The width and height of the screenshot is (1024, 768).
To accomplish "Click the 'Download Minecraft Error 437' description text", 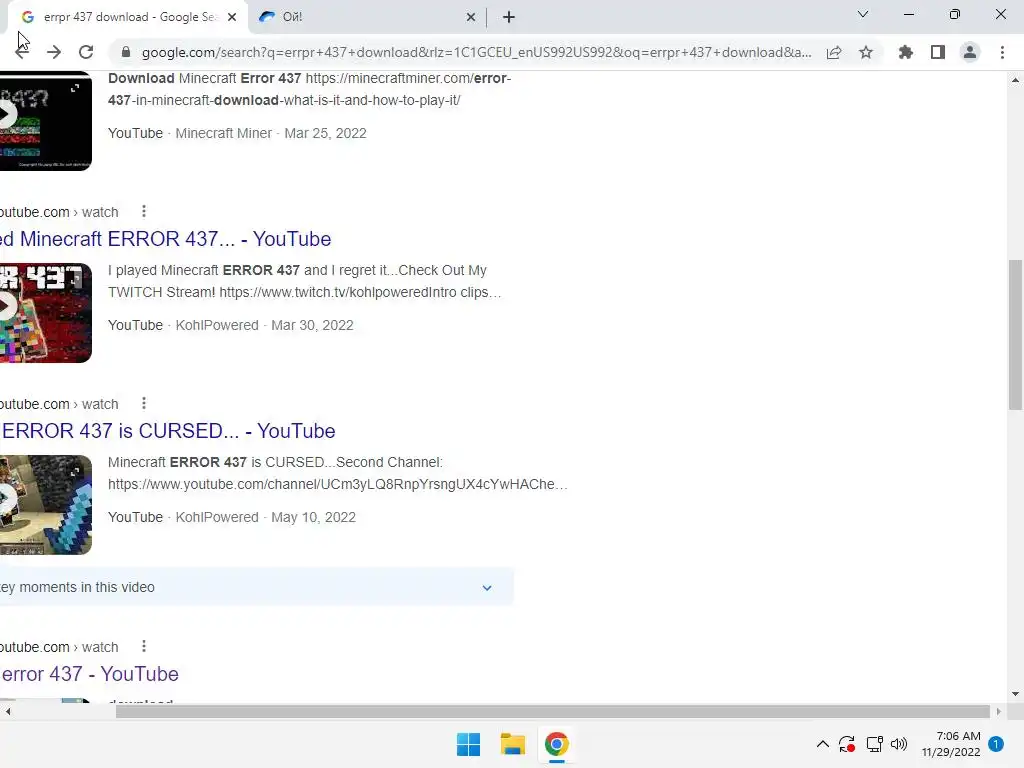I will [x=310, y=89].
